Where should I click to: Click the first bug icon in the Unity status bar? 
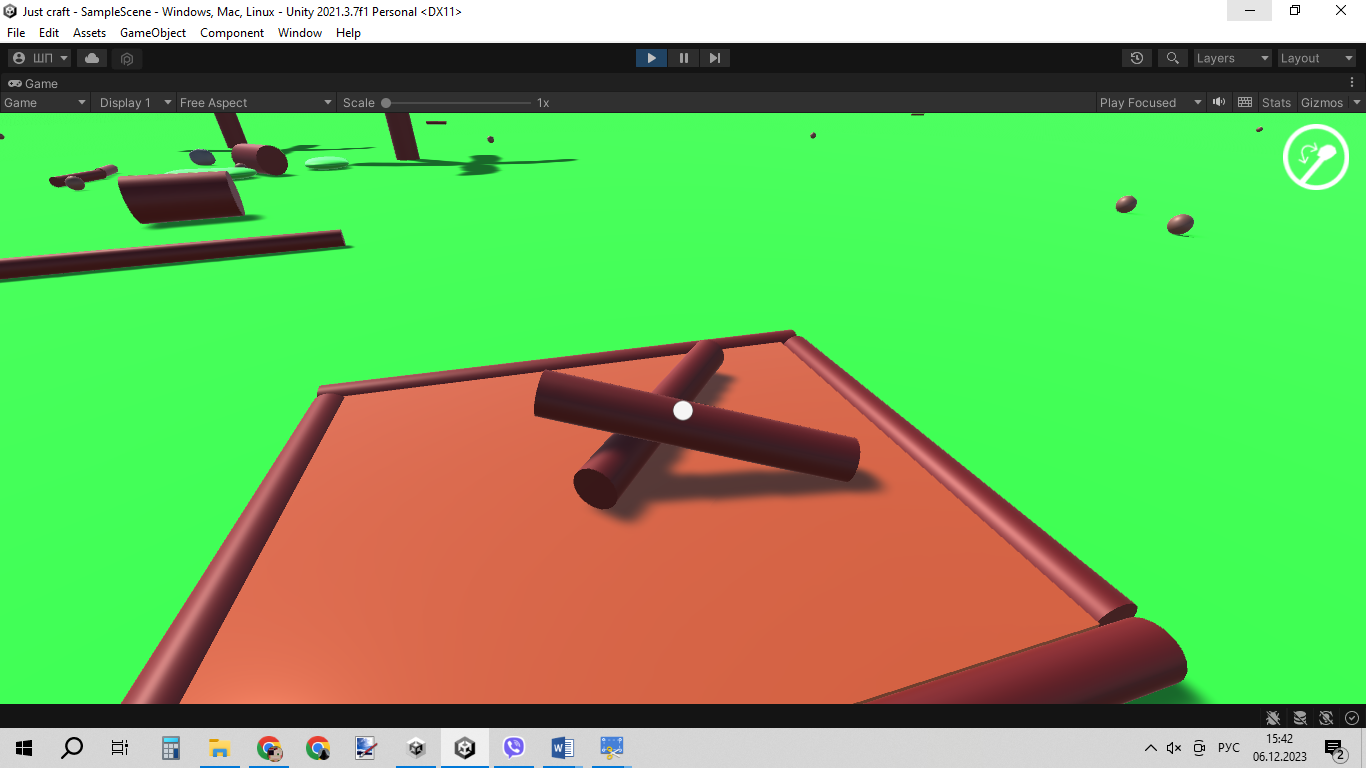pos(1273,717)
